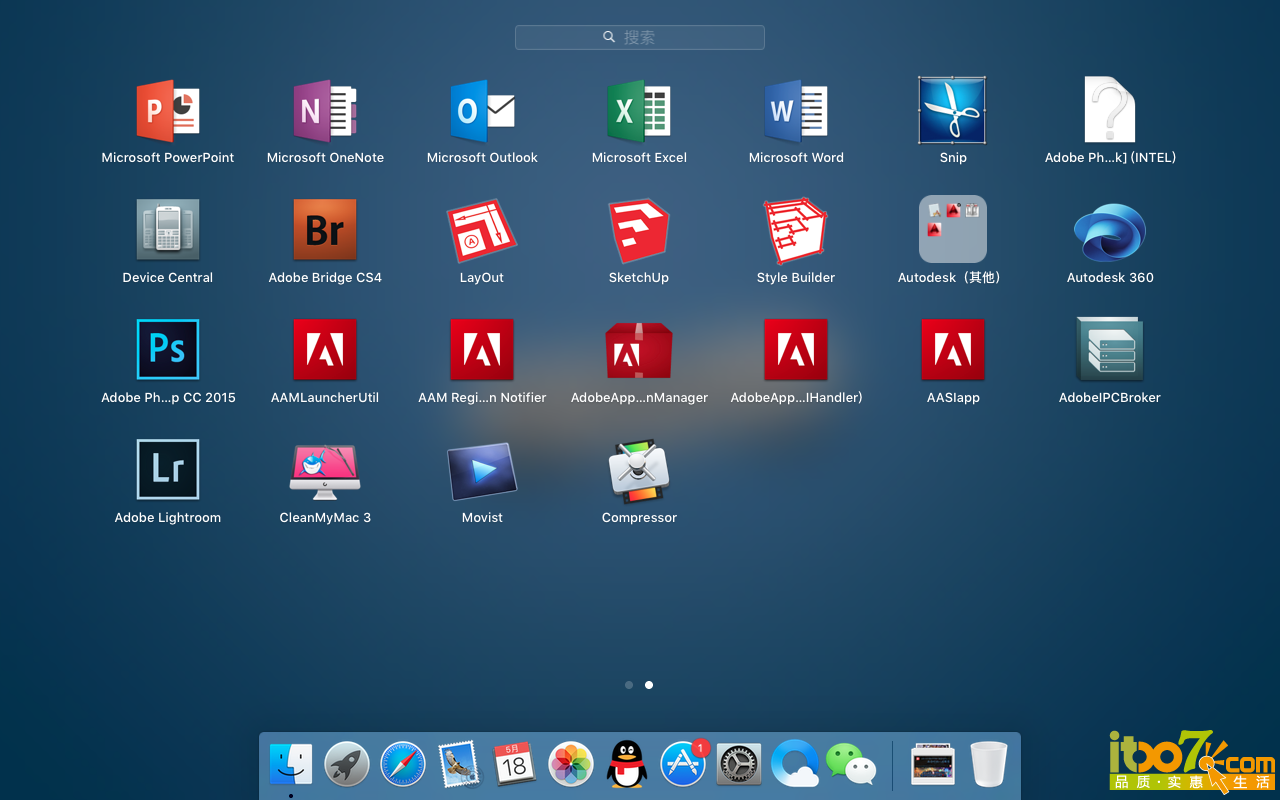This screenshot has width=1280, height=800.
Task: Open the QQ penguin in the Dock
Action: 627,765
